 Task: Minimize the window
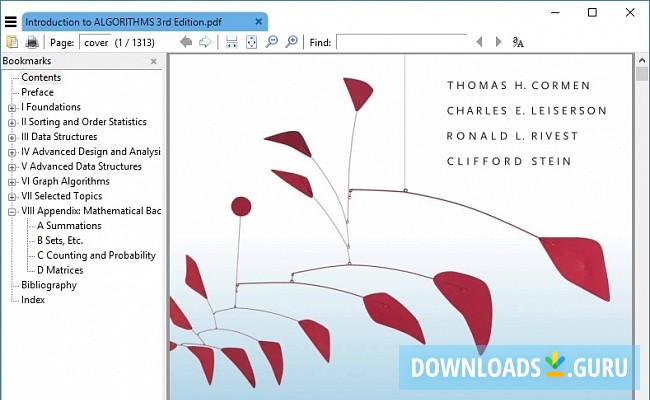tap(555, 12)
